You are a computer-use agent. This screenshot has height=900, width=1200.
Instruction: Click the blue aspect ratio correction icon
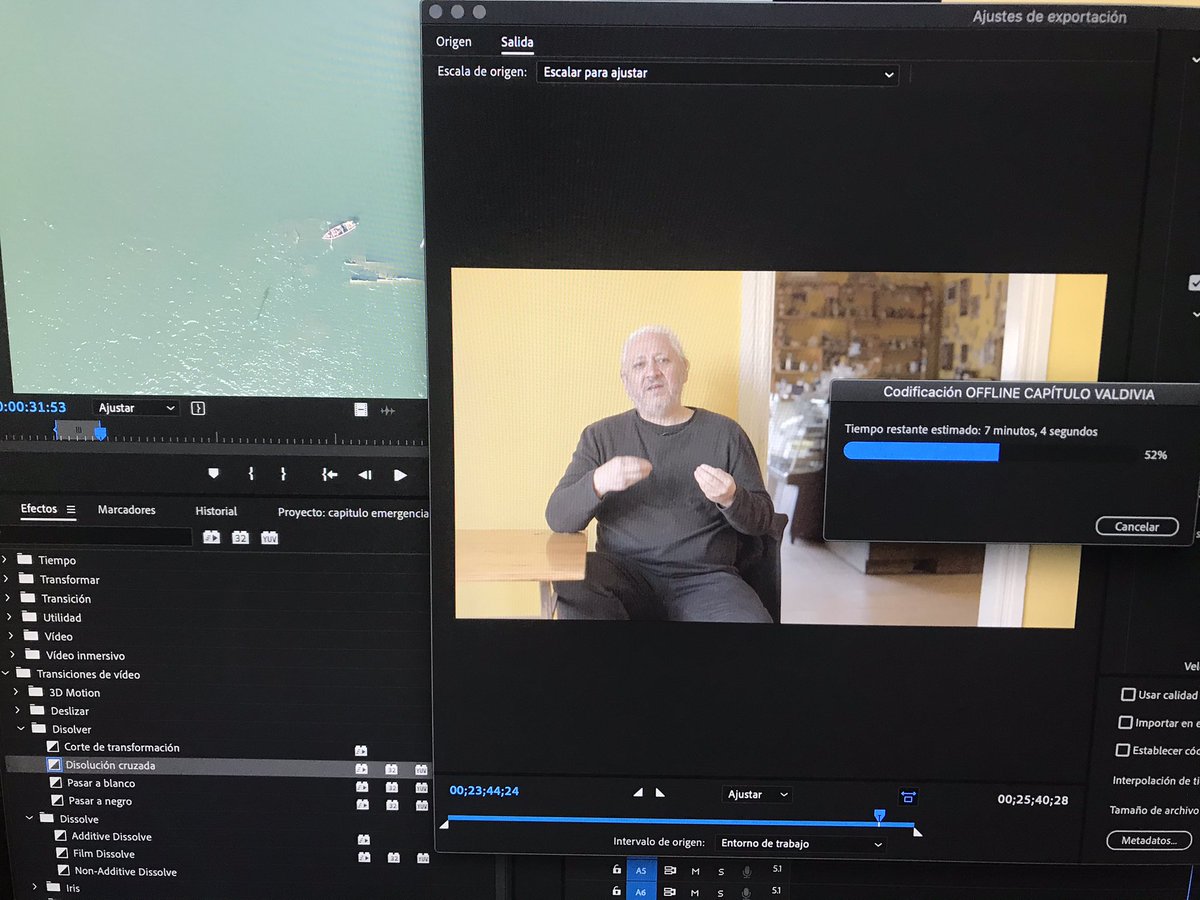tap(908, 797)
